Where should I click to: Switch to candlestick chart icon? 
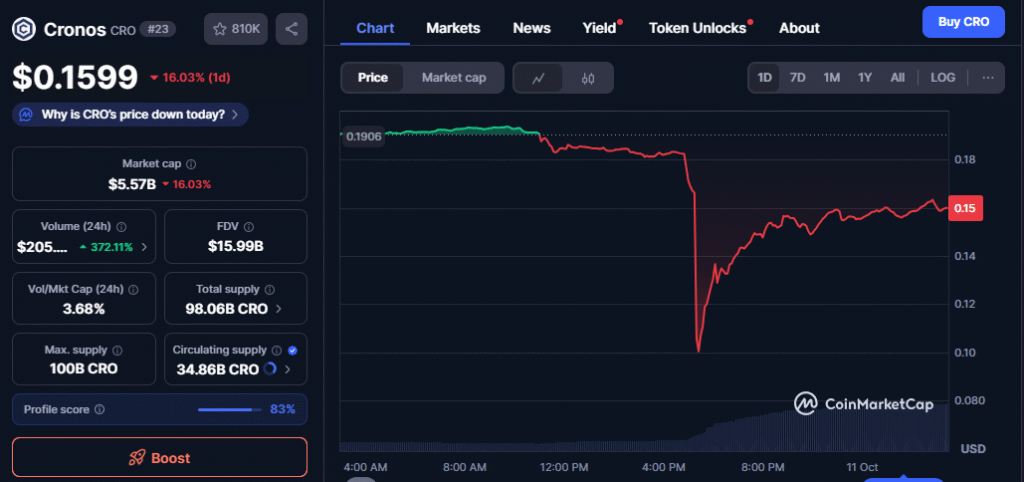[x=588, y=78]
